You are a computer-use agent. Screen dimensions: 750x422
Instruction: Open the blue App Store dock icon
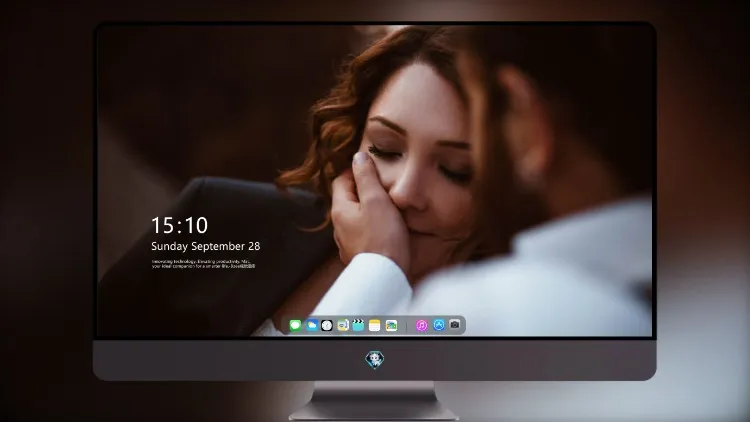point(439,325)
